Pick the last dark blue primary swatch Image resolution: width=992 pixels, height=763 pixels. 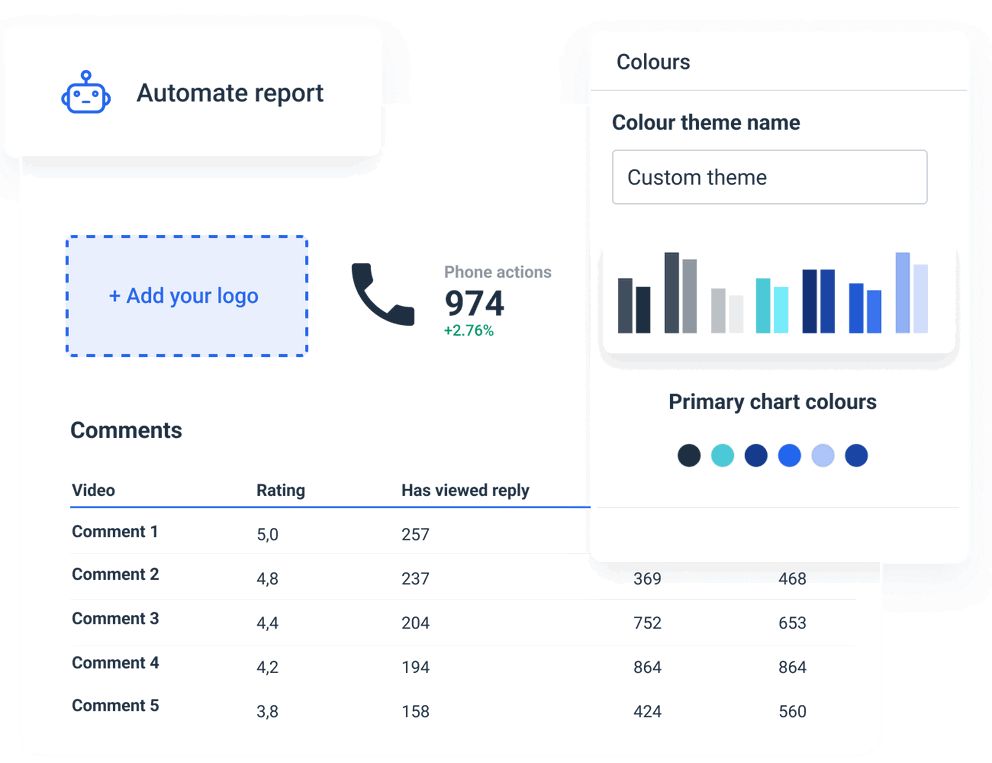point(857,456)
